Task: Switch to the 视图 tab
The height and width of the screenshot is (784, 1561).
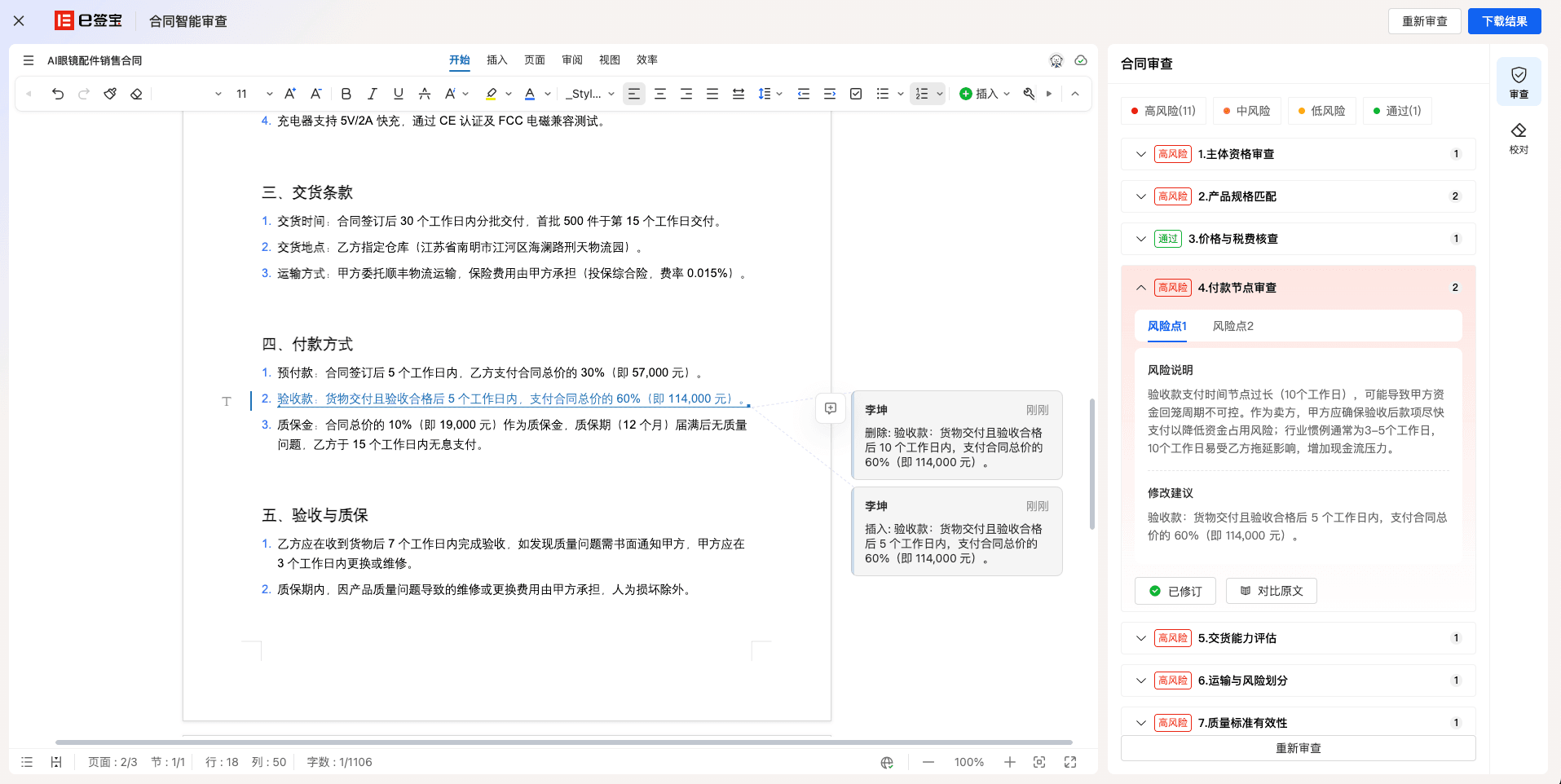Action: pyautogui.click(x=610, y=59)
